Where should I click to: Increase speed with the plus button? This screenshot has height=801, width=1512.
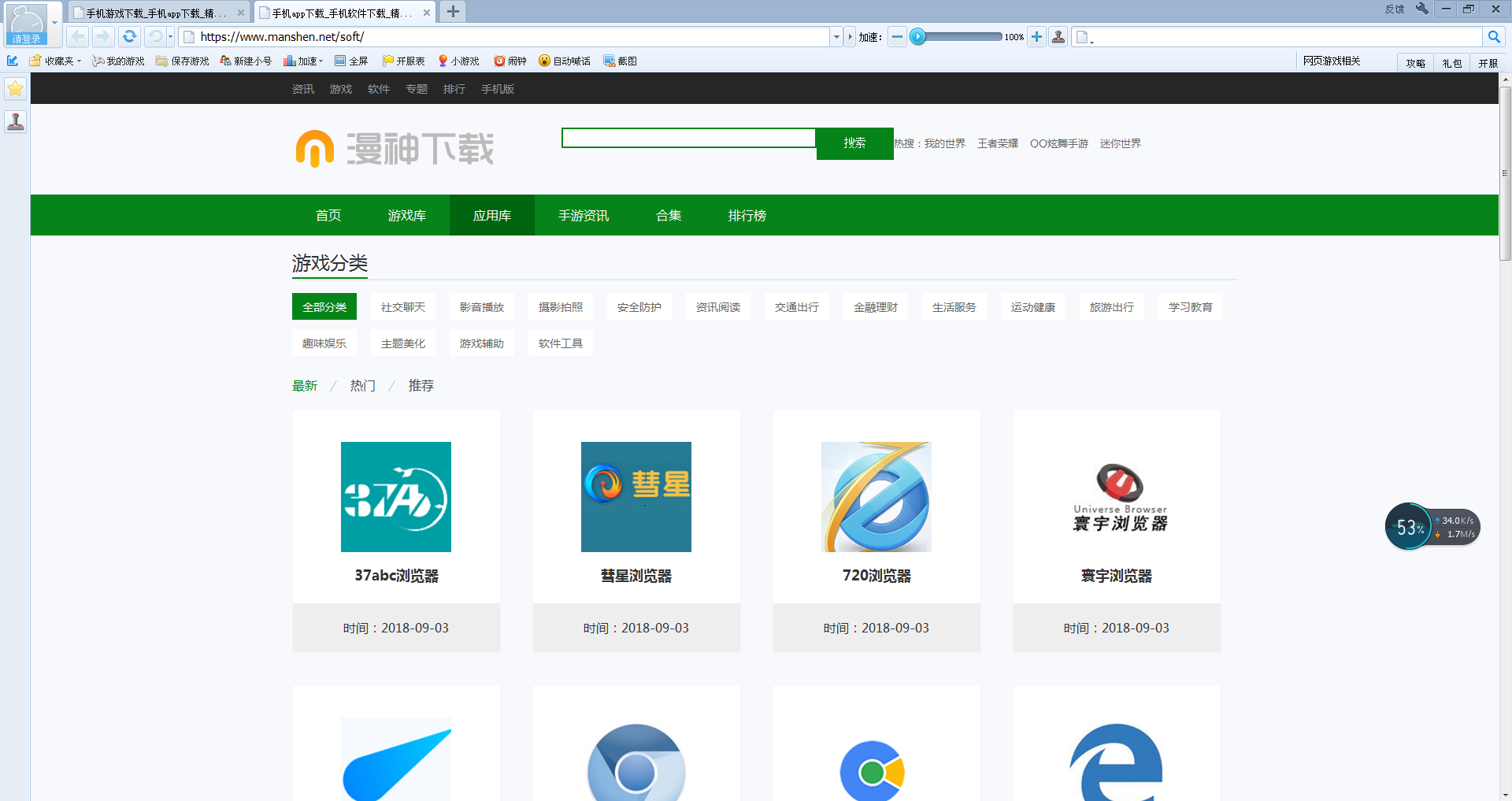pyautogui.click(x=1036, y=36)
